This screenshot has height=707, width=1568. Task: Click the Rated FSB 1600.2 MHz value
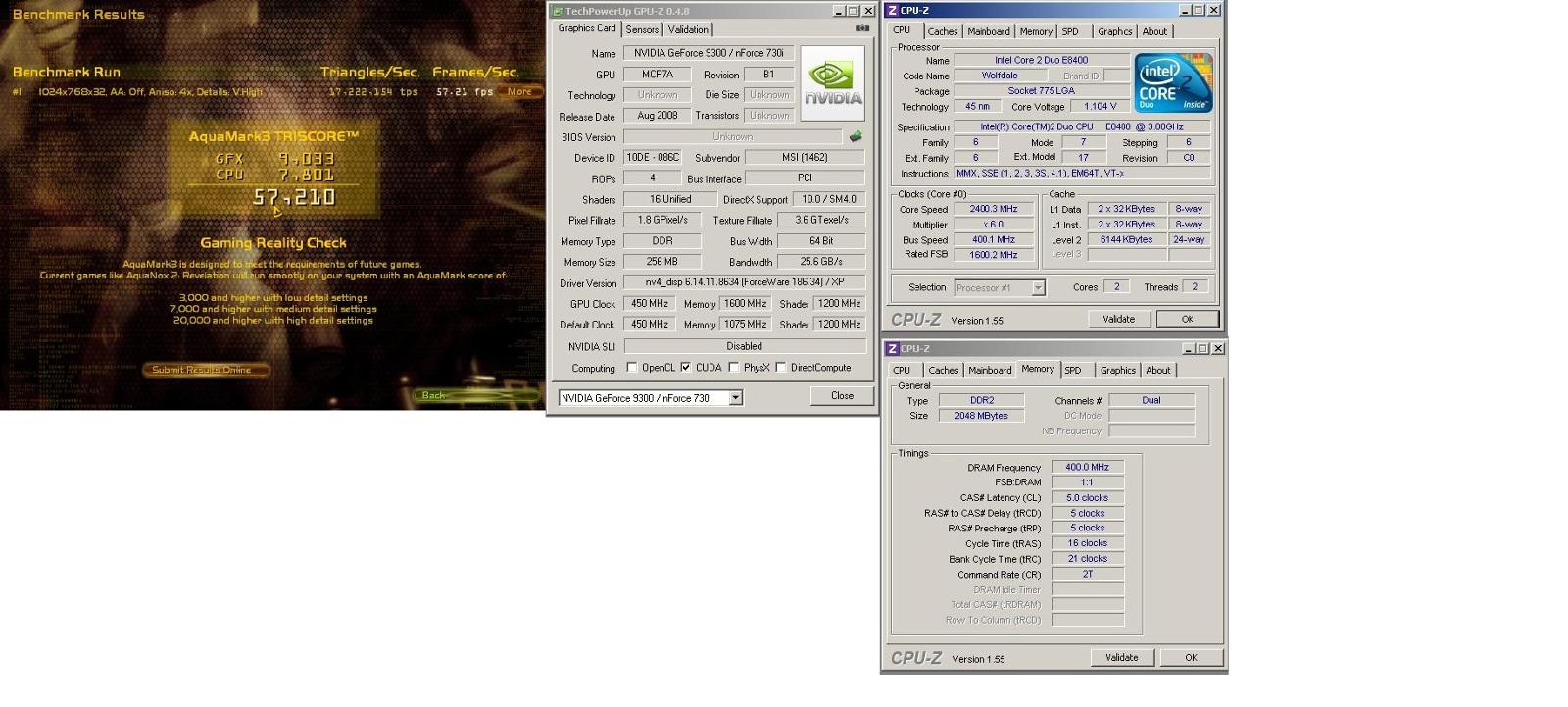[994, 255]
